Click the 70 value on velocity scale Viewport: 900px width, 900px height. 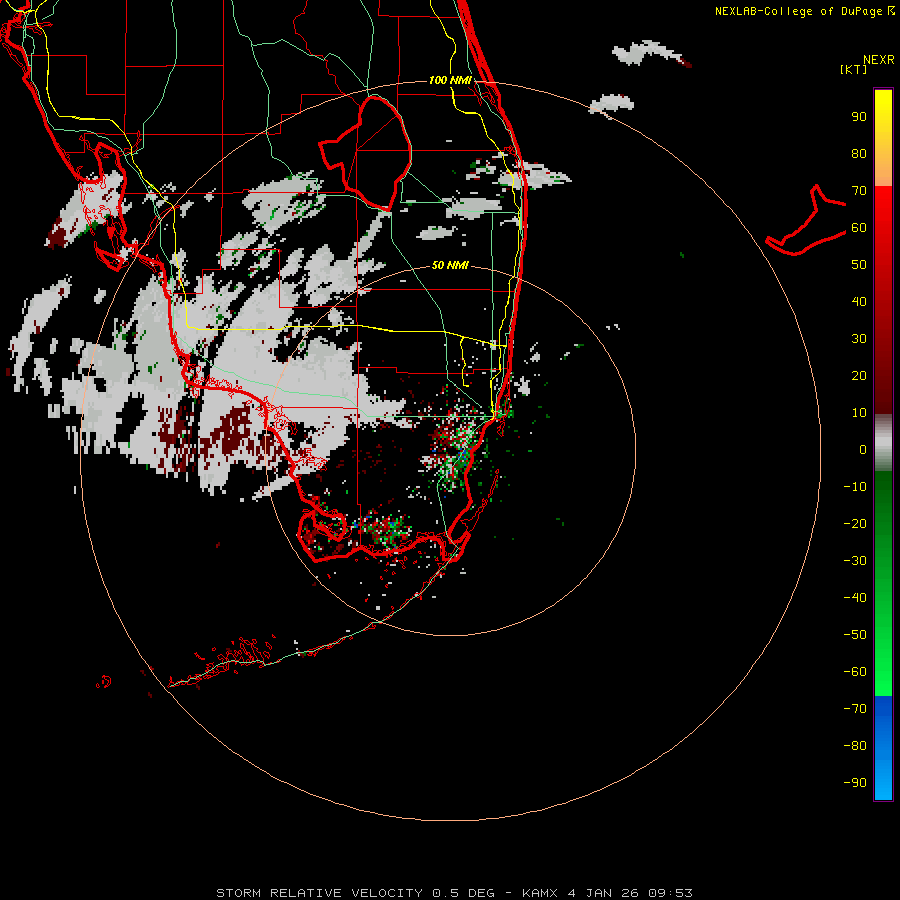point(859,191)
